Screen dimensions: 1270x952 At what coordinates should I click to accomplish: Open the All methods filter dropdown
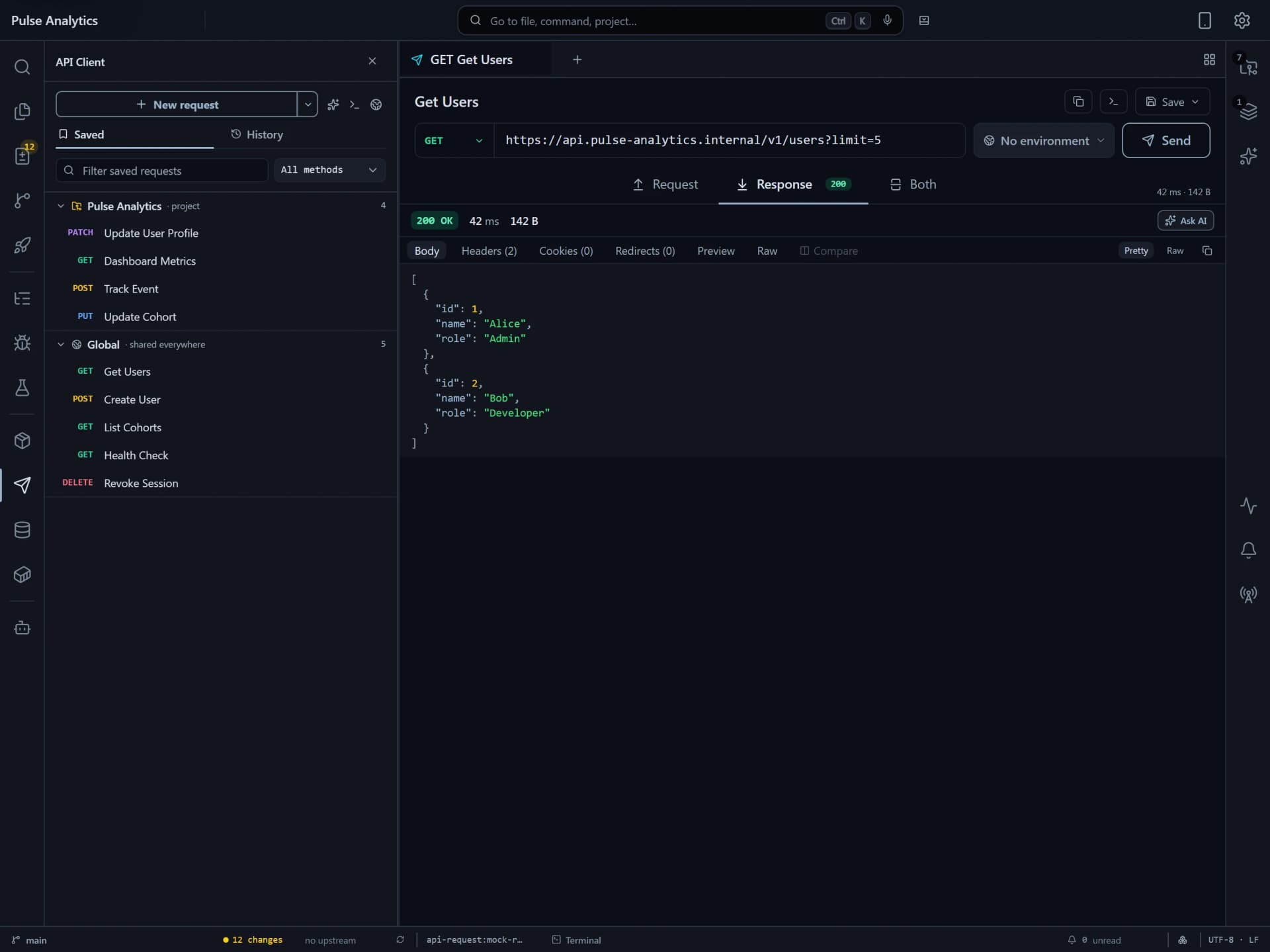click(x=329, y=170)
